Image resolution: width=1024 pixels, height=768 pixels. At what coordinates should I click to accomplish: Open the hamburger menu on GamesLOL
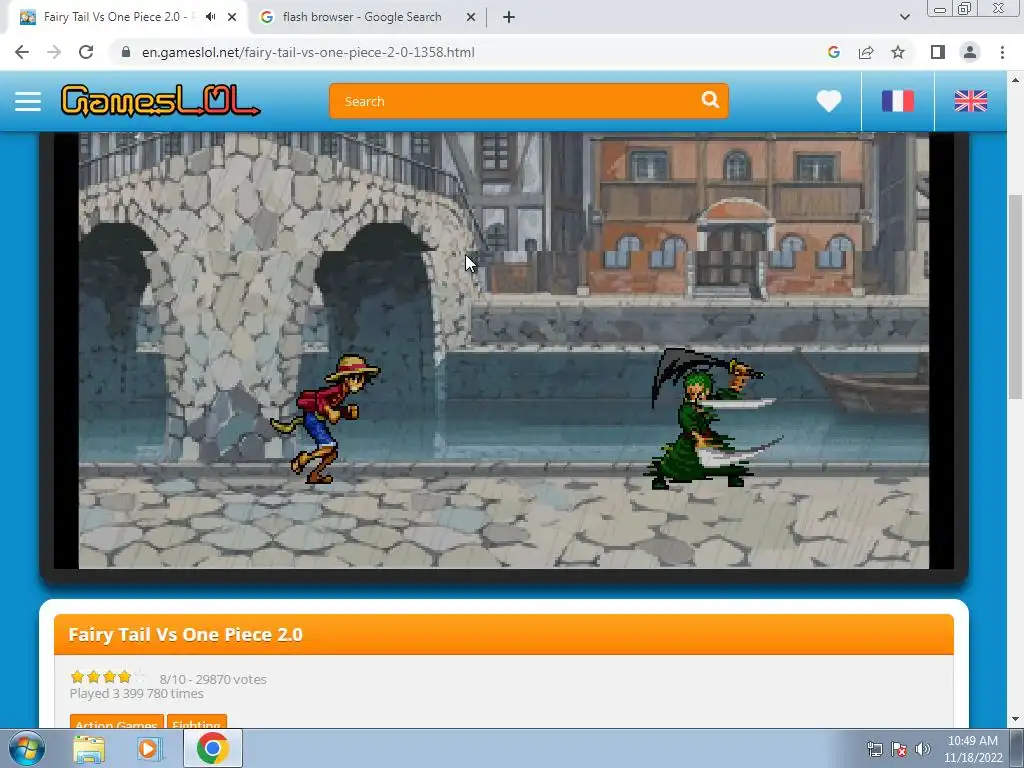pos(28,101)
